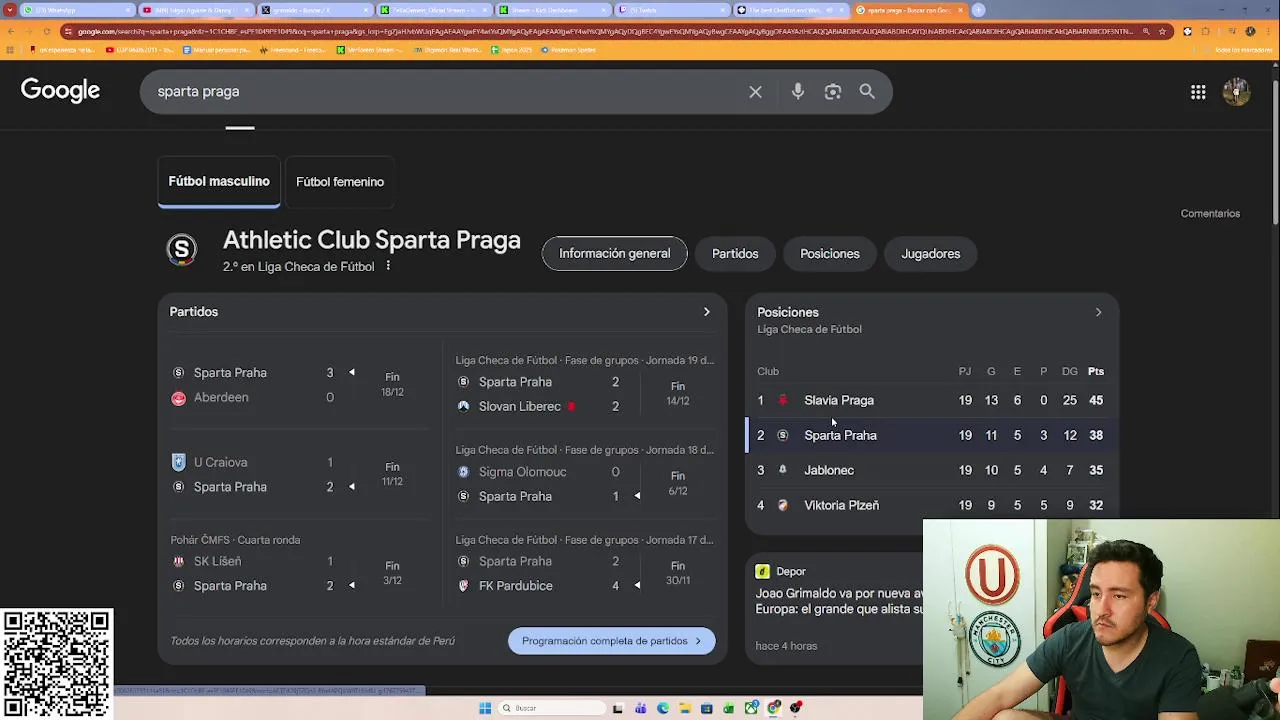Click the Sigma Olomouc team crest
This screenshot has height=720, width=1280.
click(x=463, y=472)
